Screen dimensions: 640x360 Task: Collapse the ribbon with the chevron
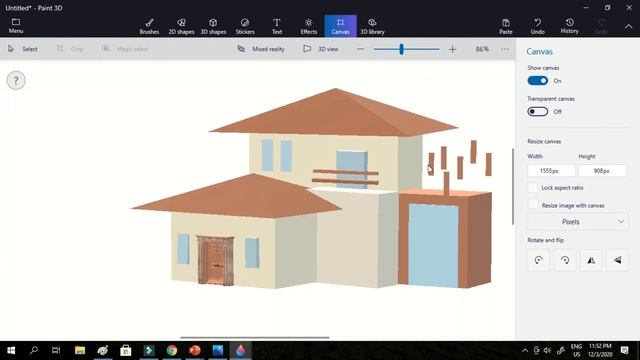tap(629, 26)
